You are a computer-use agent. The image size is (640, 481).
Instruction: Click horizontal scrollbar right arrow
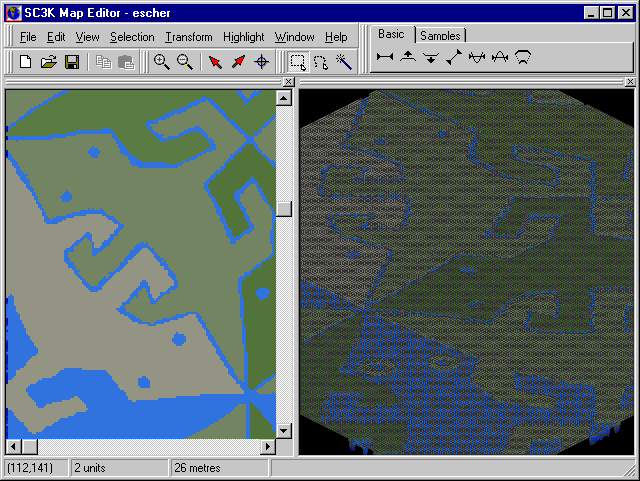point(268,447)
